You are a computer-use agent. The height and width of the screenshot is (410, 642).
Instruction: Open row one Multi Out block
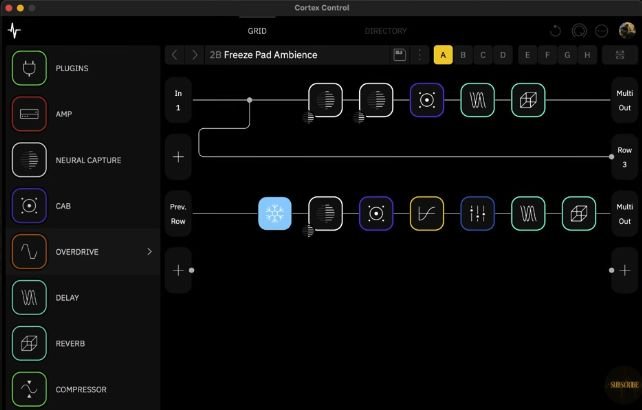pos(624,100)
